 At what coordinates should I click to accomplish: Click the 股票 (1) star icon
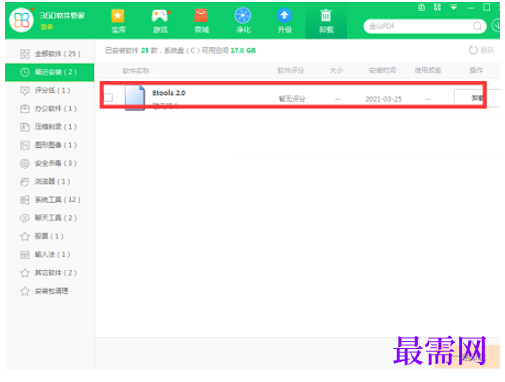[x=24, y=236]
